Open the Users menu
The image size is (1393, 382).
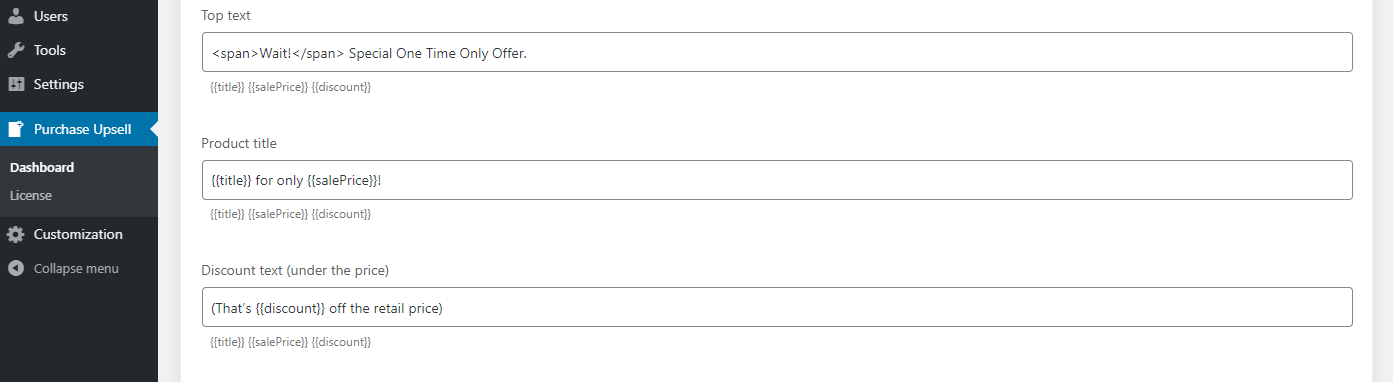(x=79, y=16)
